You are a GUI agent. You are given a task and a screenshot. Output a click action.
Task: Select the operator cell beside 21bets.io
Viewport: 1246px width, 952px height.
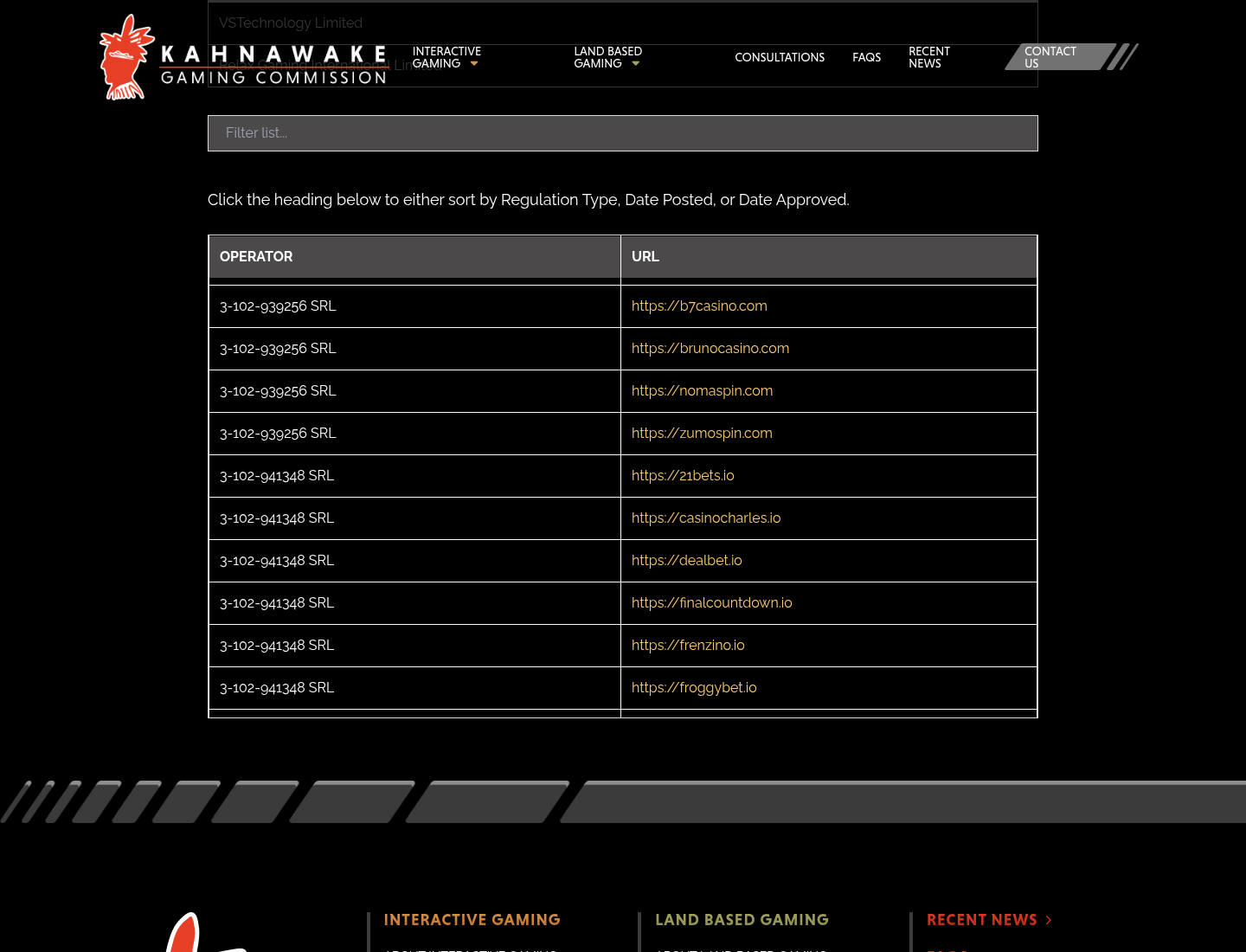tap(414, 476)
